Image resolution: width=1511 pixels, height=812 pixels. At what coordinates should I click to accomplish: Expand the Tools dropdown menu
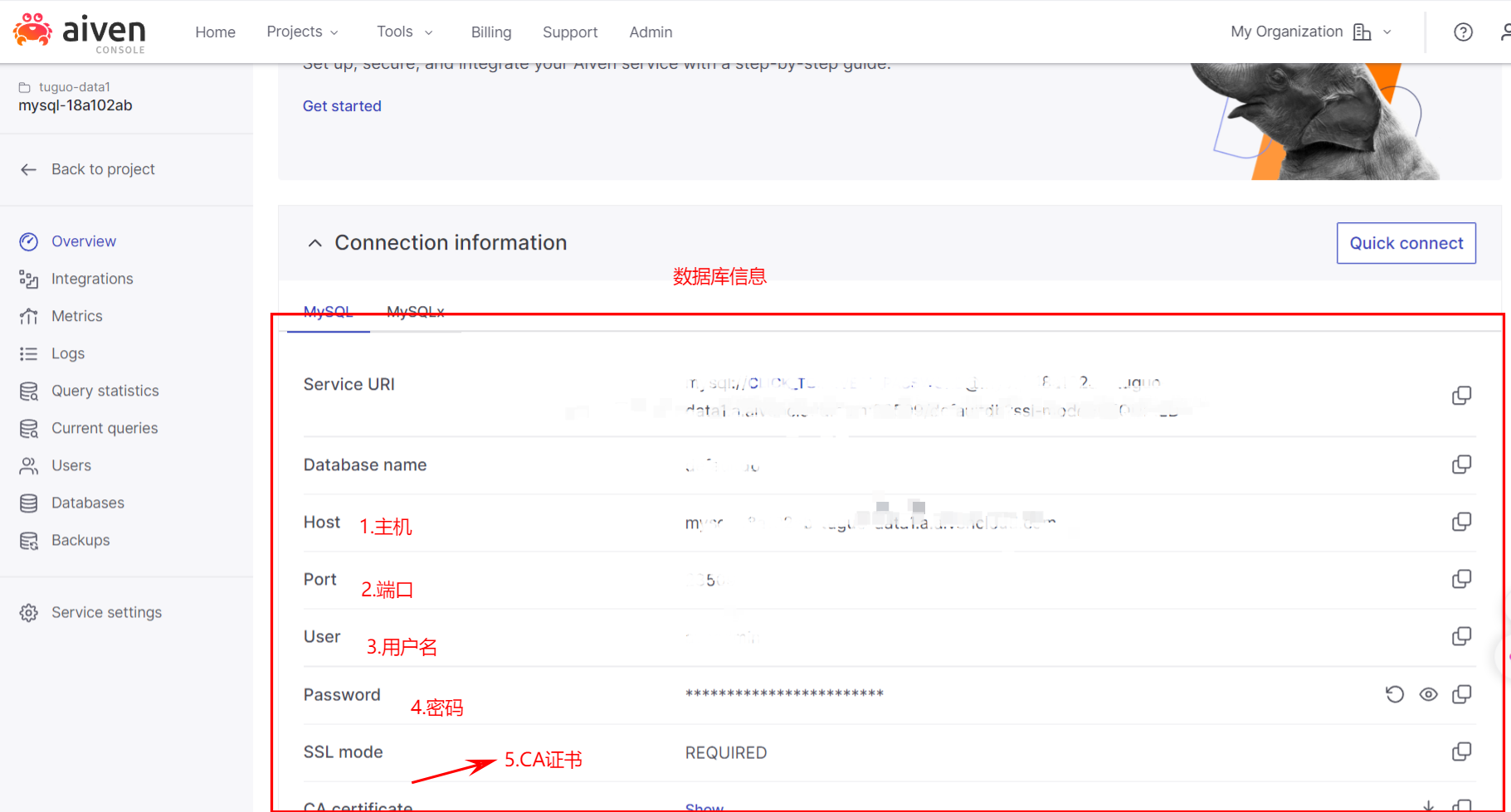click(x=404, y=32)
